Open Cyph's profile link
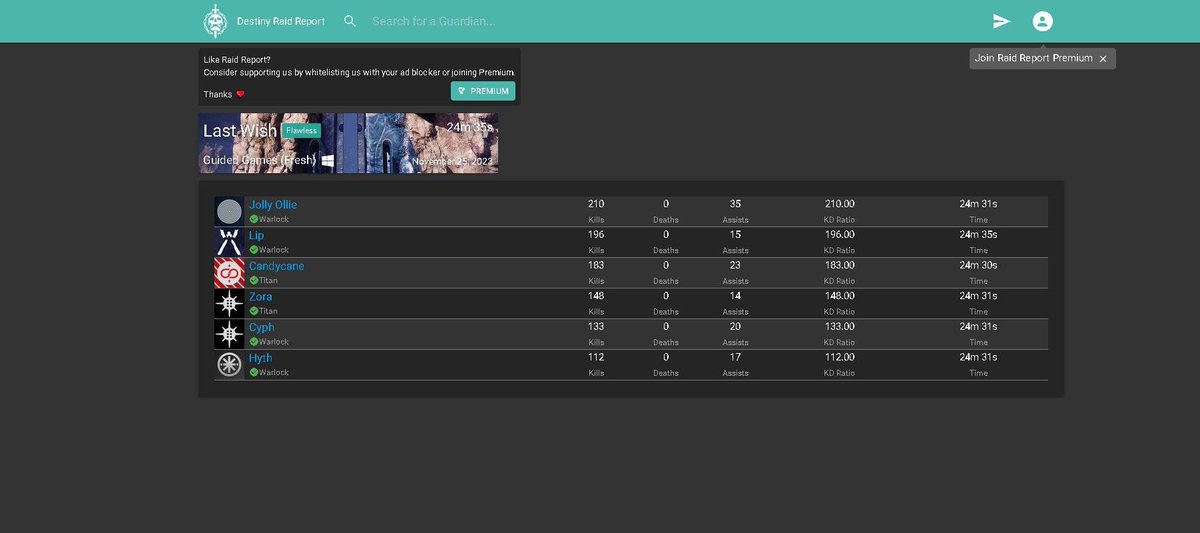This screenshot has width=1200, height=533. tap(261, 327)
